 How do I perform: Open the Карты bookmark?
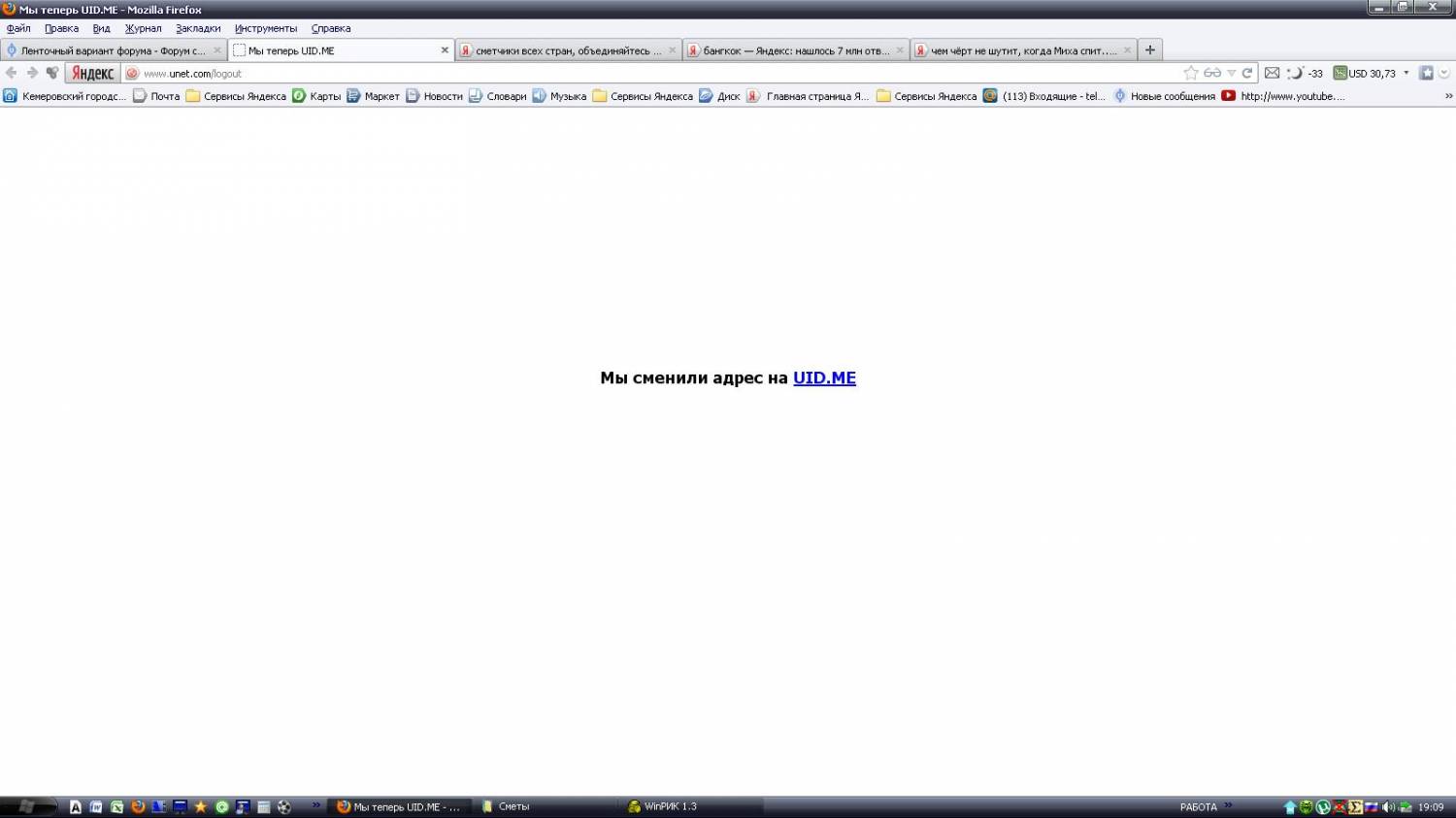pos(316,96)
